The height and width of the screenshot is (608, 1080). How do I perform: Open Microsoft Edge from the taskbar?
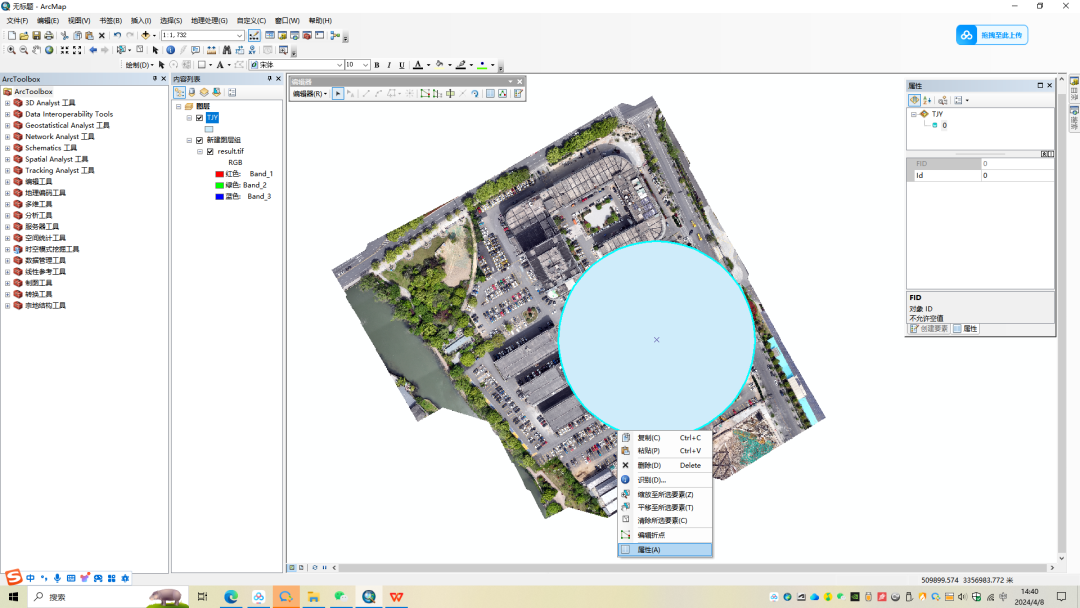[231, 597]
